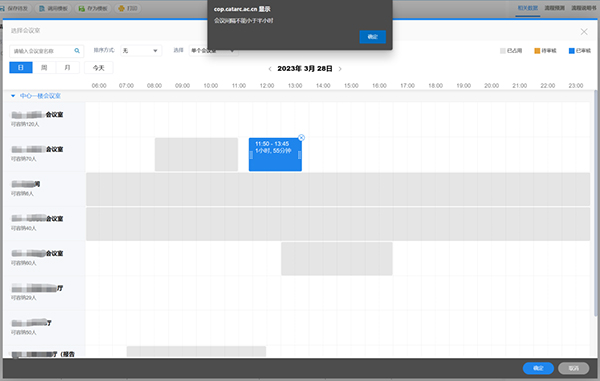This screenshot has width=600, height=381.
Task: Click the orange 待审核 legend swatch
Action: tap(537, 51)
